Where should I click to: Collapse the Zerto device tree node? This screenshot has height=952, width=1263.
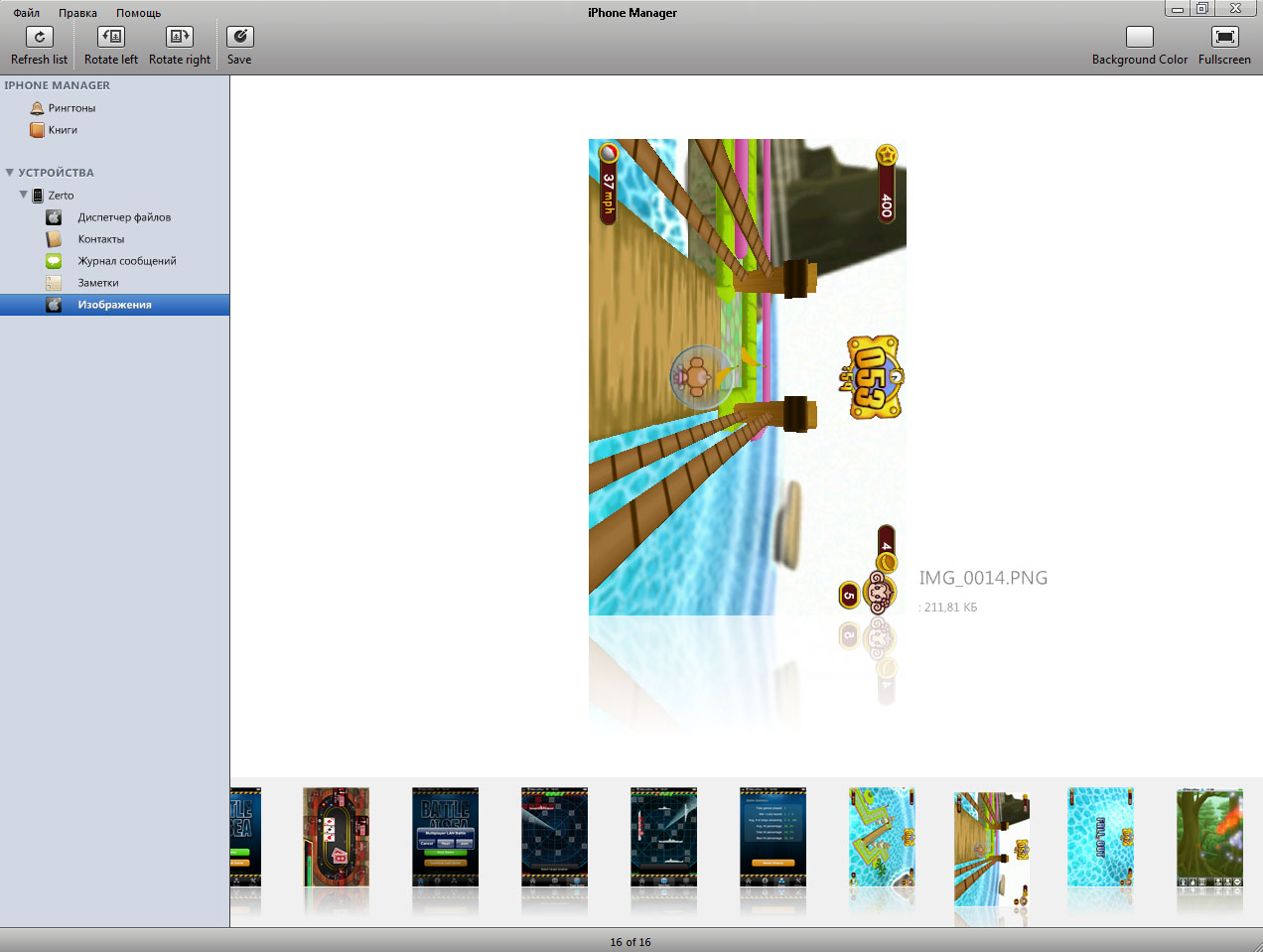pos(24,196)
